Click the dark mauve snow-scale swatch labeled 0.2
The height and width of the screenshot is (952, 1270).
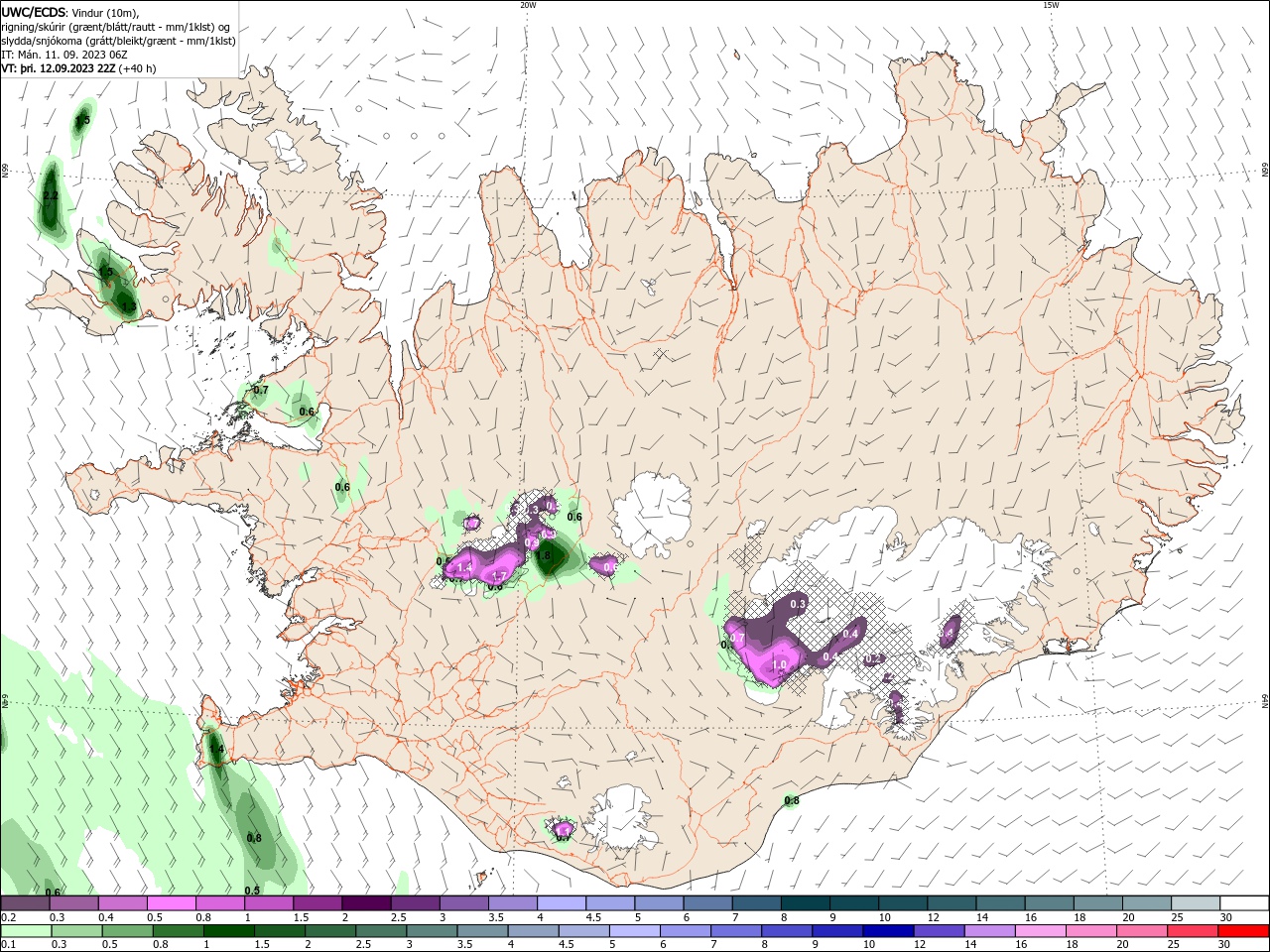[x=25, y=903]
